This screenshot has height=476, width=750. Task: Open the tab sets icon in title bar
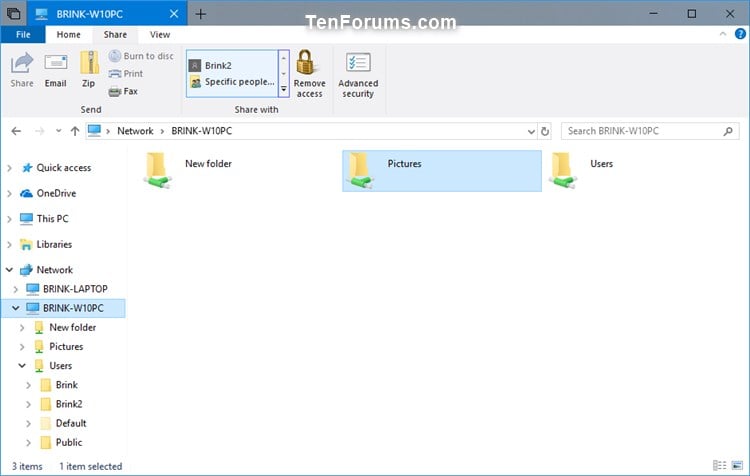(x=13, y=13)
